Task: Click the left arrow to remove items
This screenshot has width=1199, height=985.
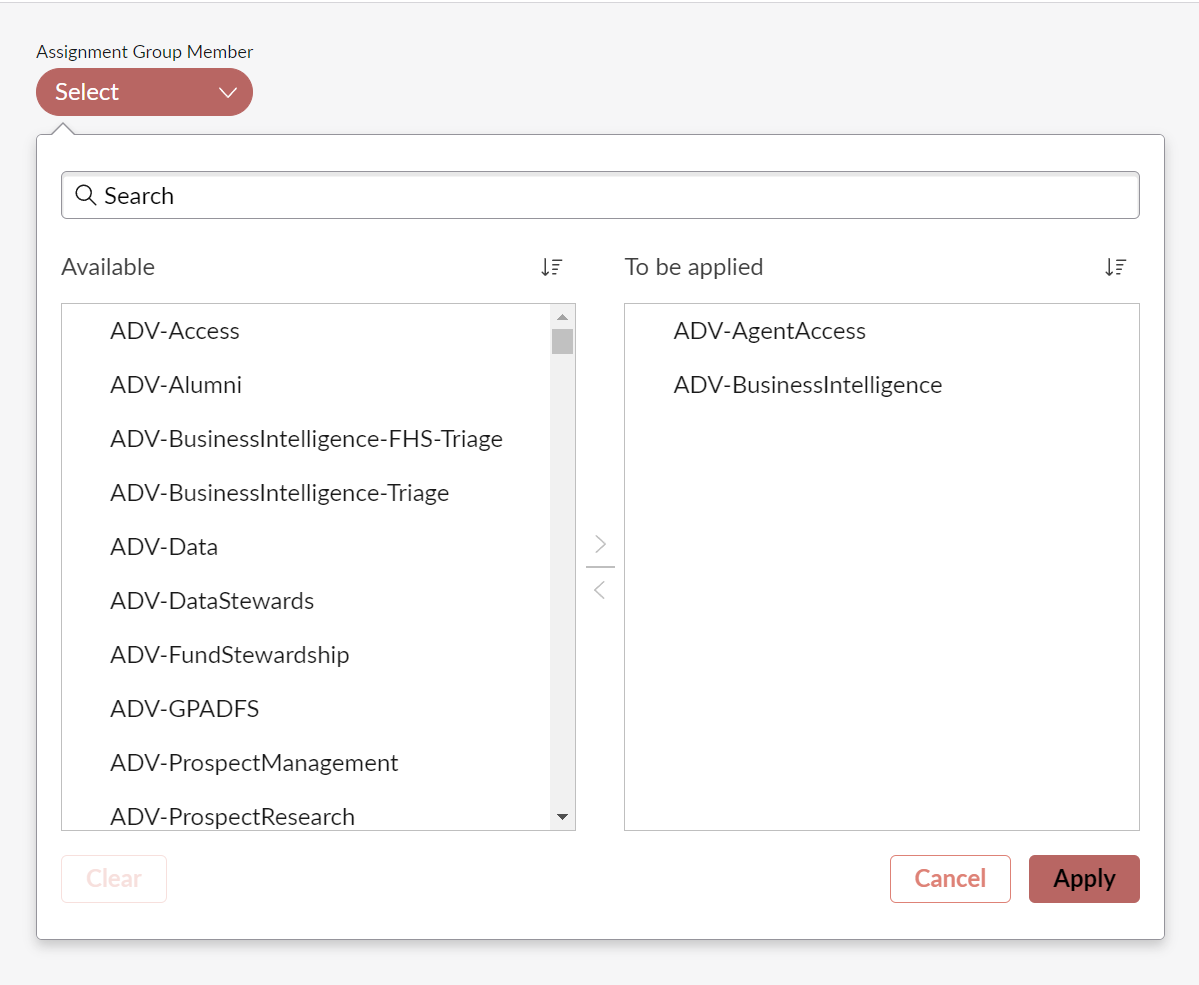Action: coord(600,590)
